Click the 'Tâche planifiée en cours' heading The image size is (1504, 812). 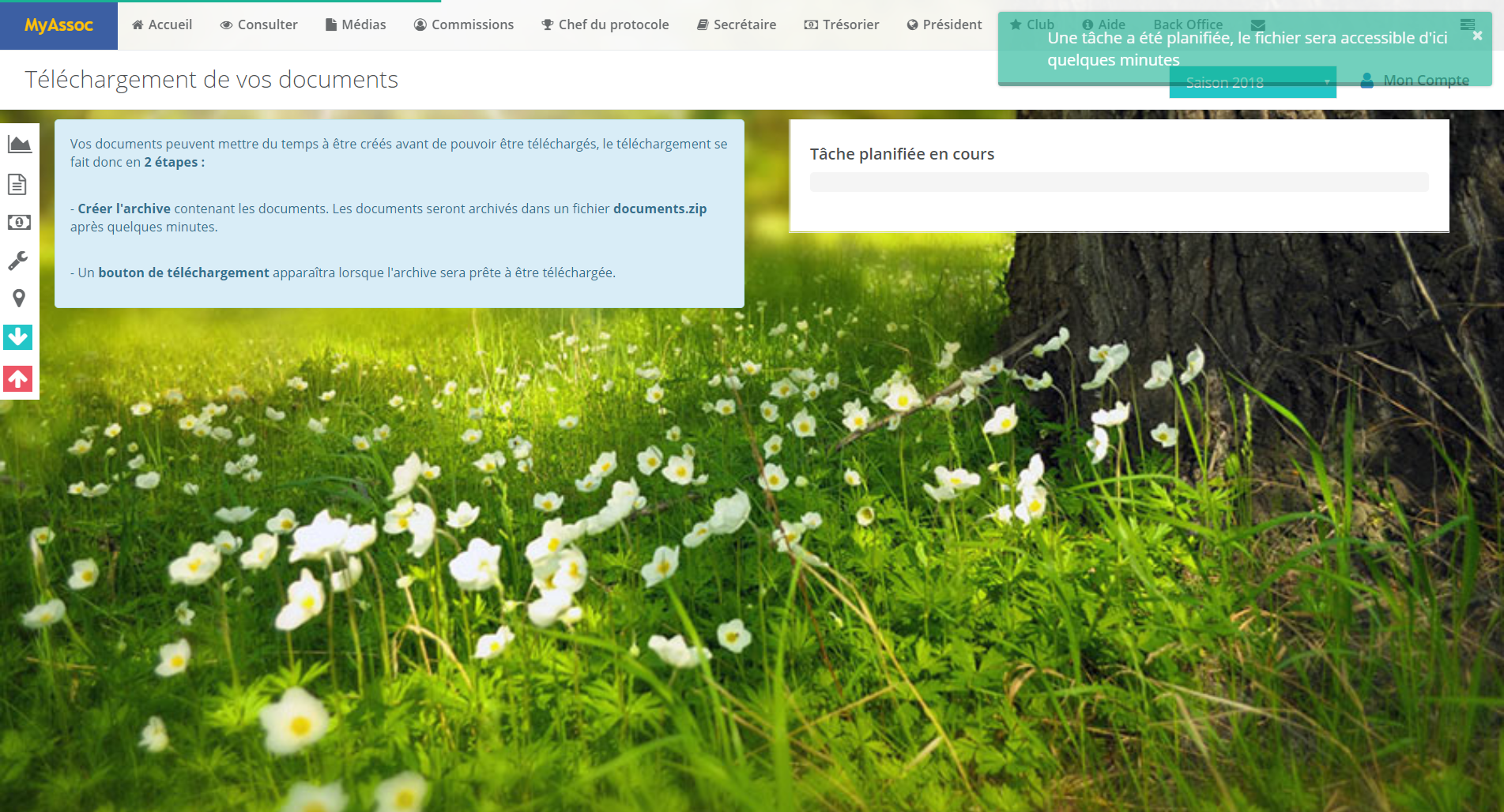902,154
